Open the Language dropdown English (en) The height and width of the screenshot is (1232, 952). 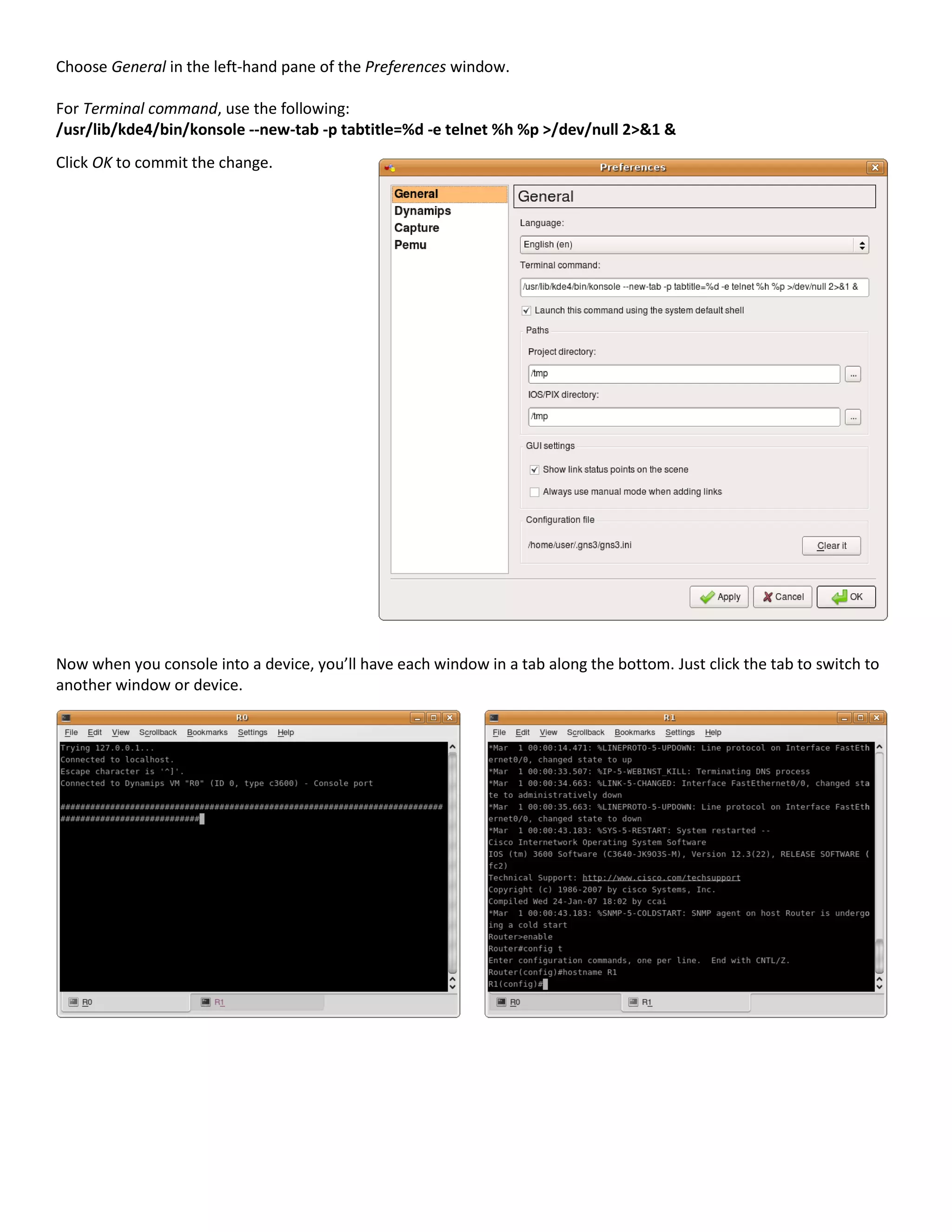[x=694, y=245]
